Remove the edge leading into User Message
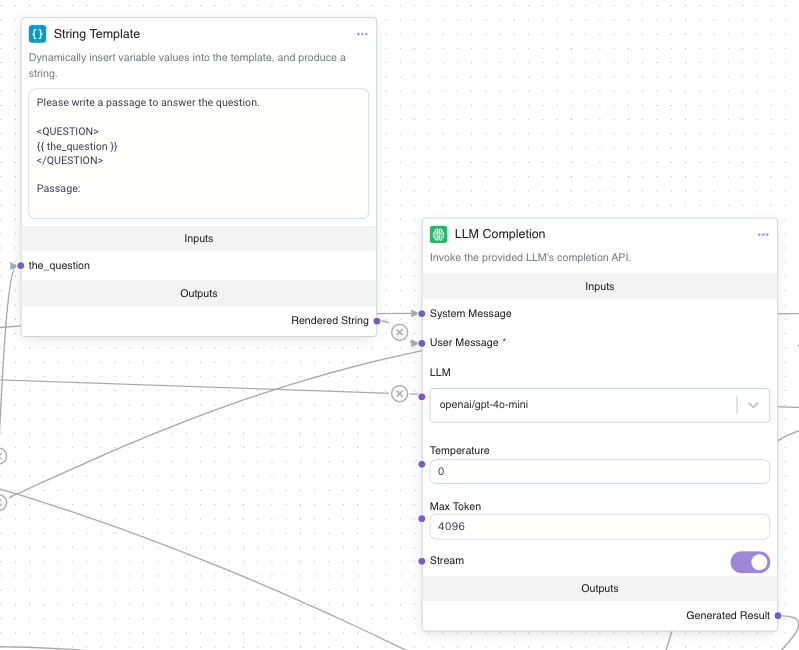Image resolution: width=799 pixels, height=650 pixels. tap(400, 332)
